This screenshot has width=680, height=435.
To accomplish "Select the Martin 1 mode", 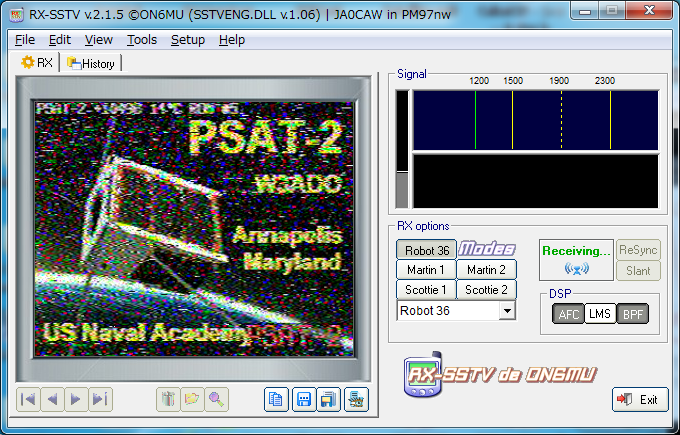I will pyautogui.click(x=426, y=270).
